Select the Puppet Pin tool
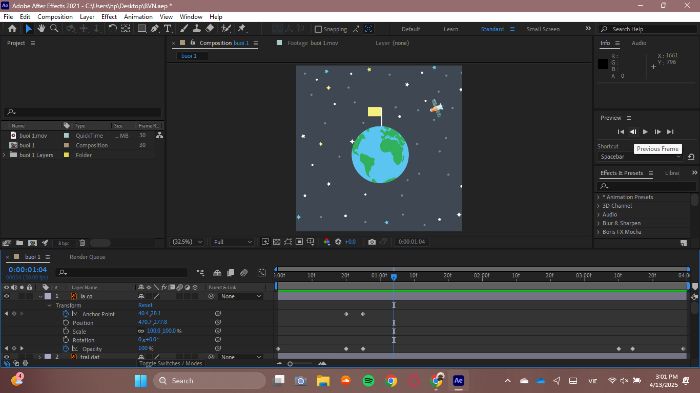This screenshot has width=700, height=393. pos(242,29)
